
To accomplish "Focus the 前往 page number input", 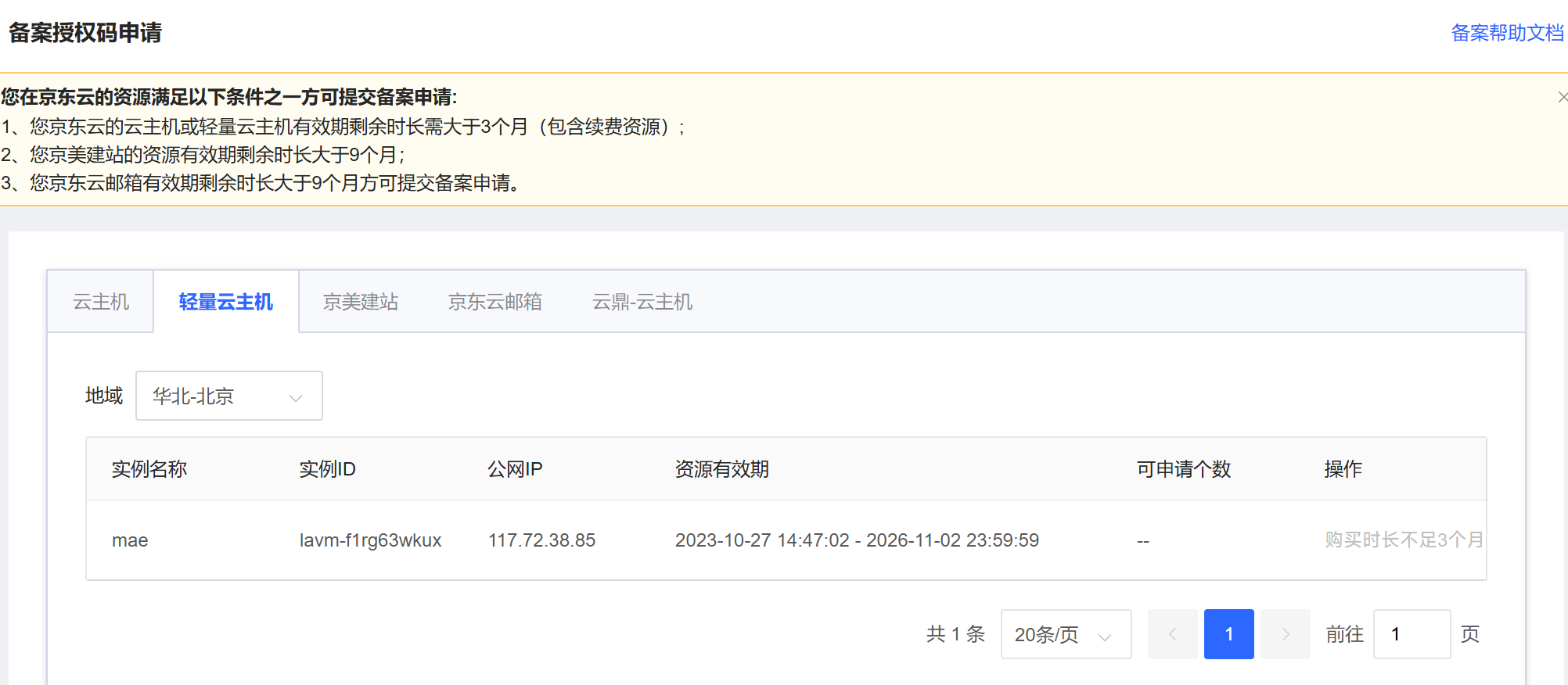I will pos(1412,634).
